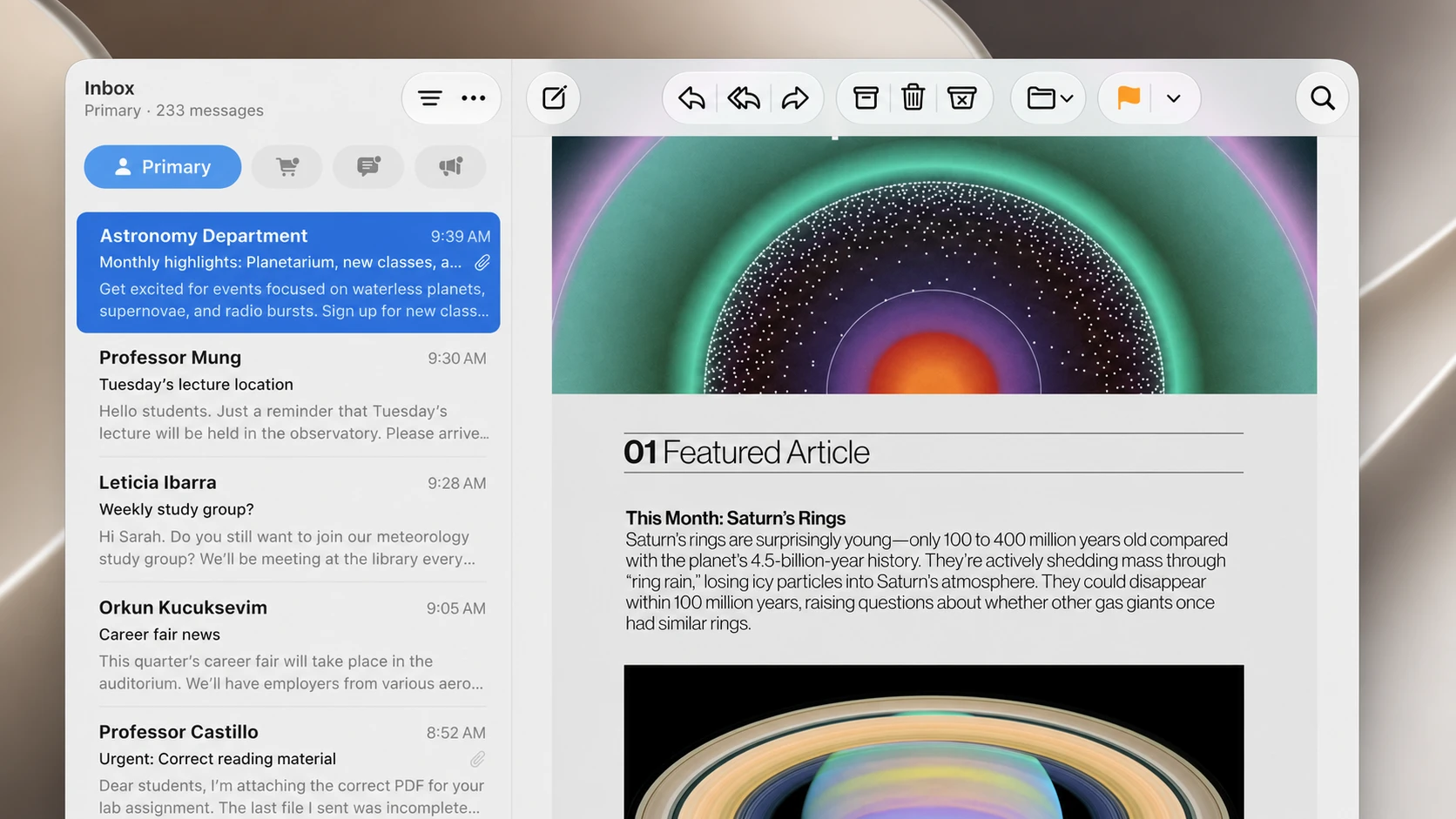Switch to Transactions cart category
The width and height of the screenshot is (1456, 819).
[x=287, y=166]
